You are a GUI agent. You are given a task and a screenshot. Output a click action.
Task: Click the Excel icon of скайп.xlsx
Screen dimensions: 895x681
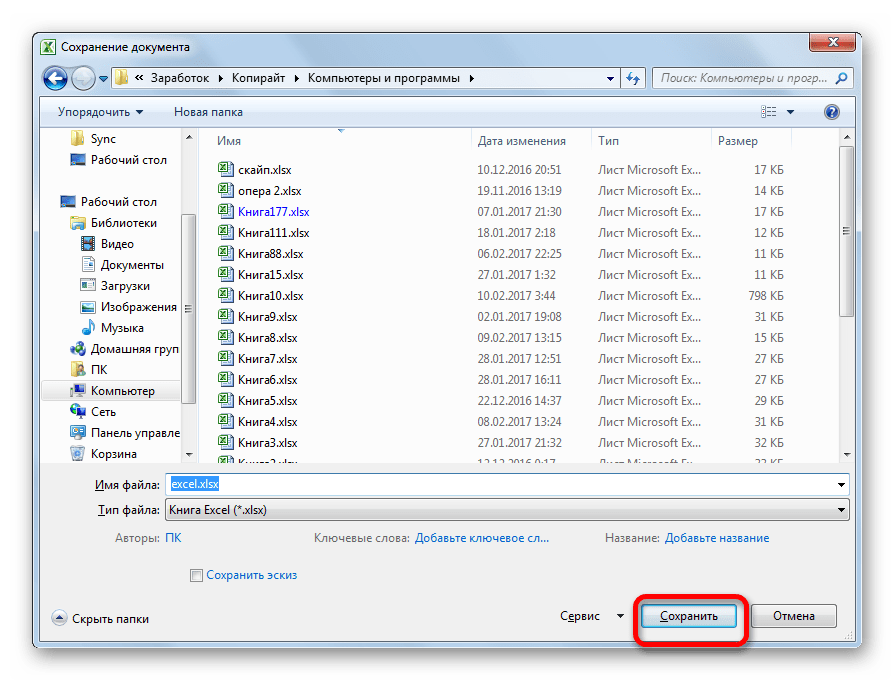coord(225,170)
